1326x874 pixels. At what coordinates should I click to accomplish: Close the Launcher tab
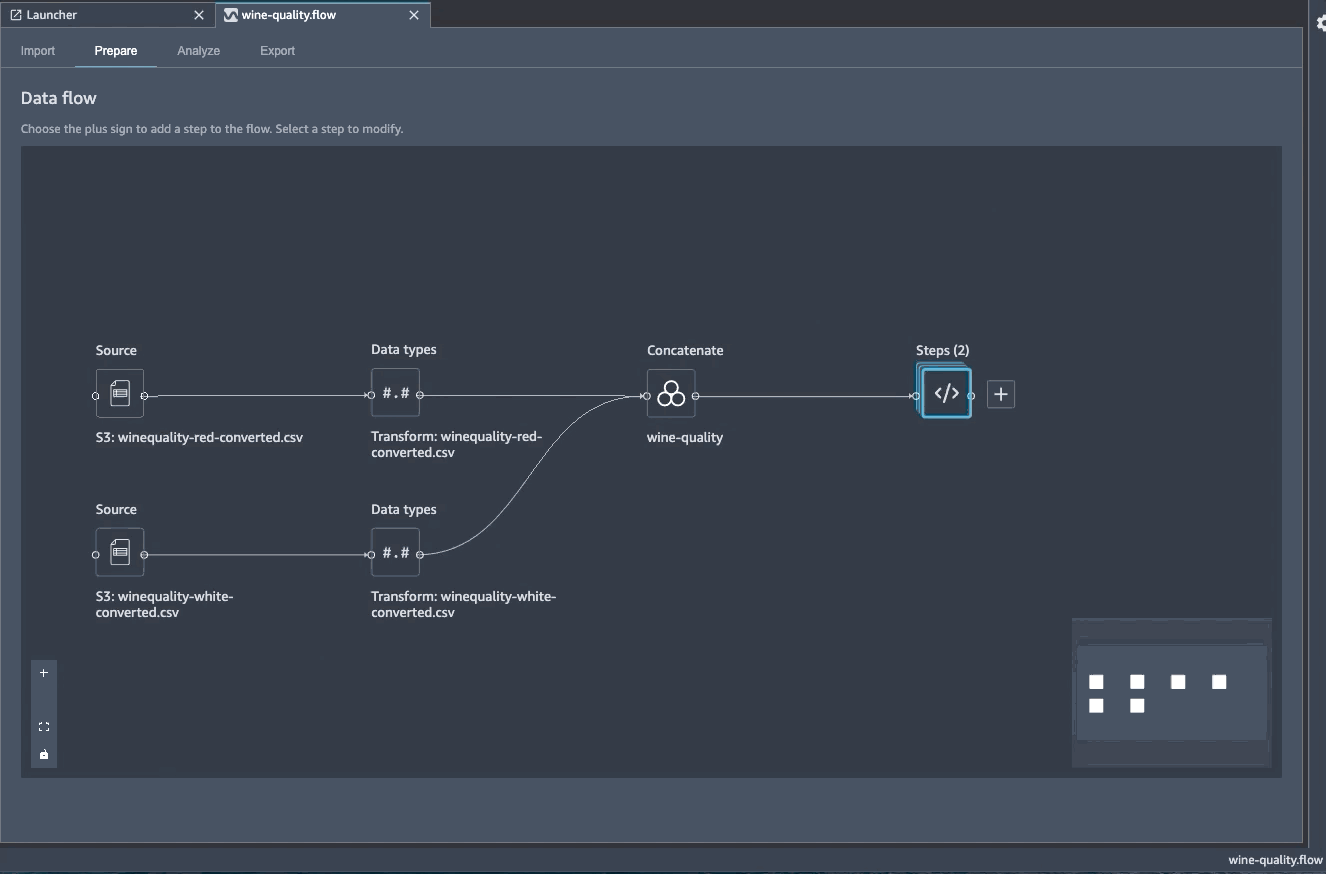[x=198, y=15]
